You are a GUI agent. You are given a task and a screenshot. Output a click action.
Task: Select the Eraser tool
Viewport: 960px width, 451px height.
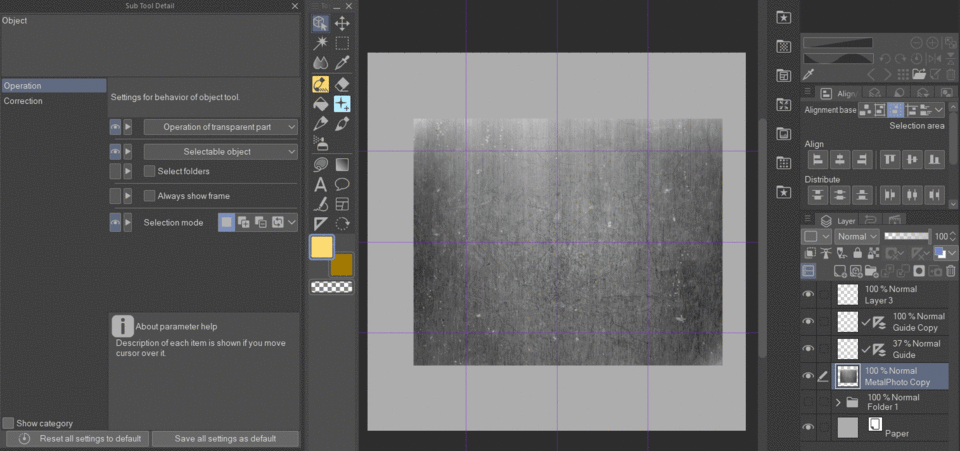[342, 84]
